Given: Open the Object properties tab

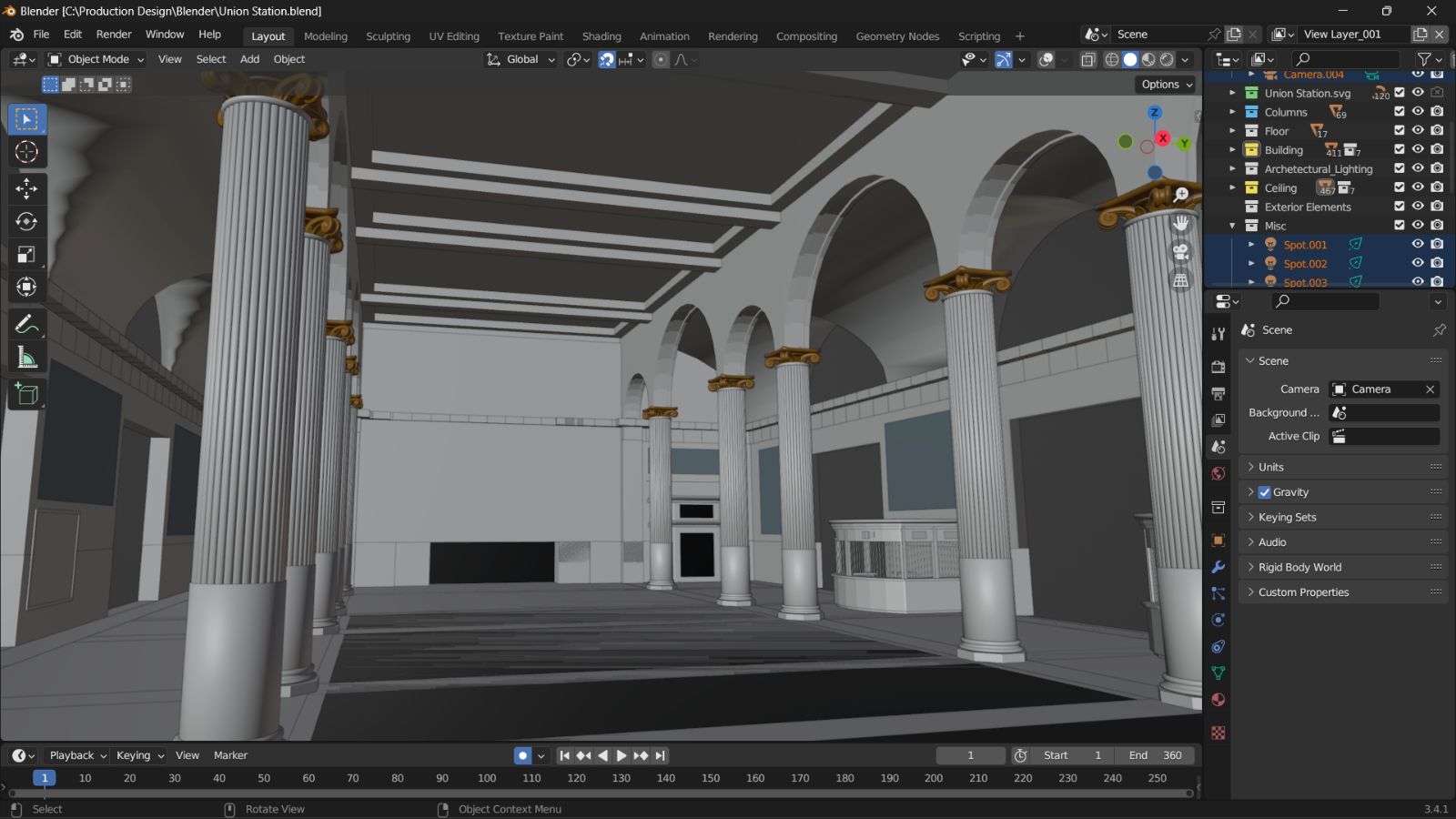Looking at the screenshot, I should (1218, 541).
